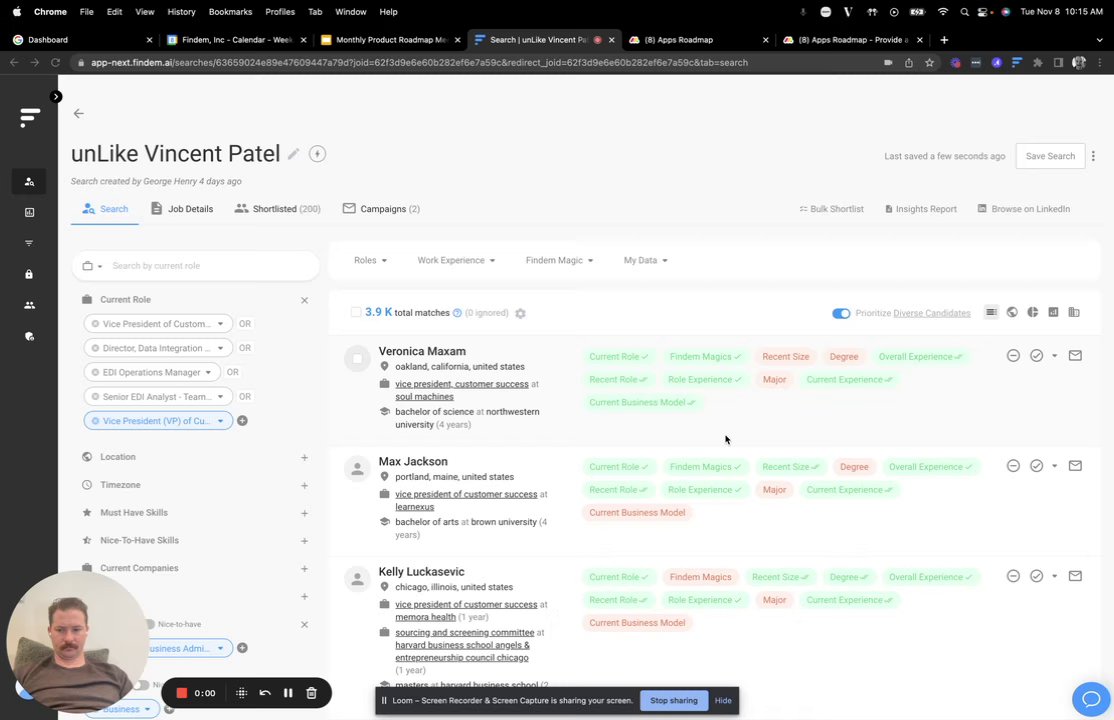This screenshot has width=1114, height=720.
Task: Open the Work Experience filter dropdown
Action: (456, 260)
